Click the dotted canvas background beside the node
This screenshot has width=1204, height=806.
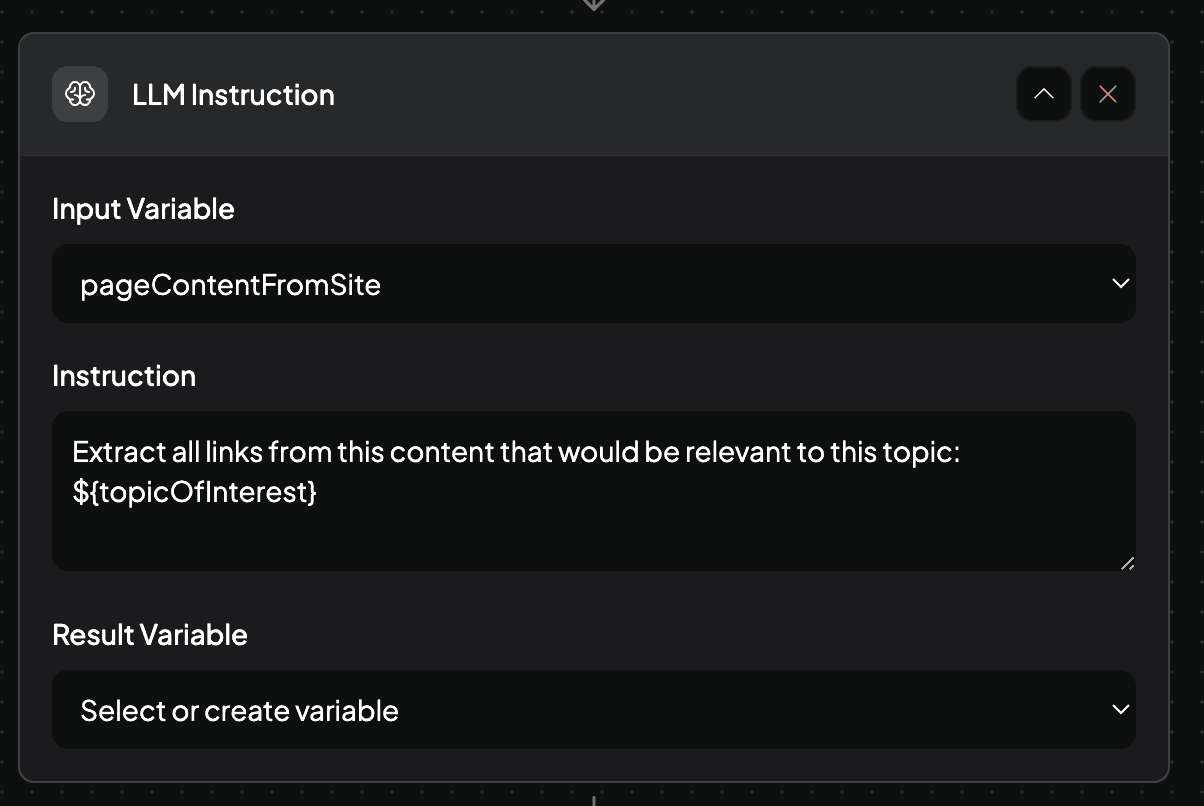coord(1186,400)
